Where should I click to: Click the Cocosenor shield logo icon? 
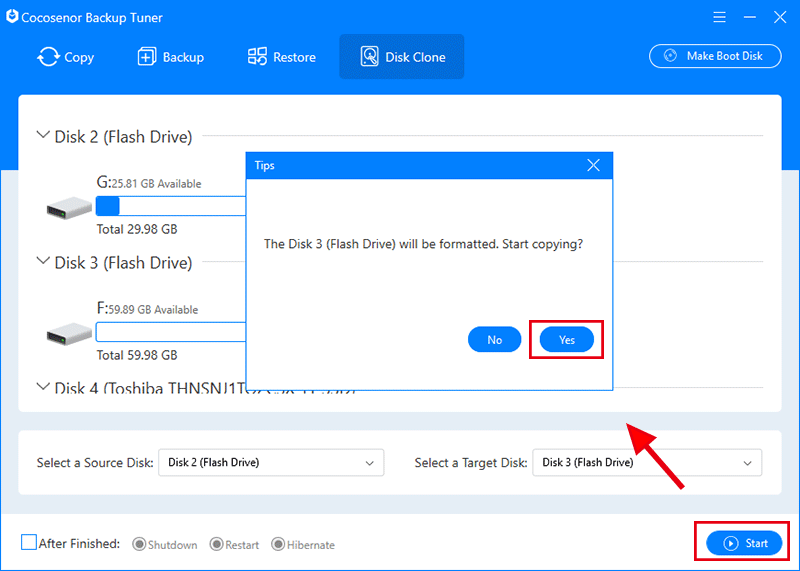pyautogui.click(x=12, y=16)
